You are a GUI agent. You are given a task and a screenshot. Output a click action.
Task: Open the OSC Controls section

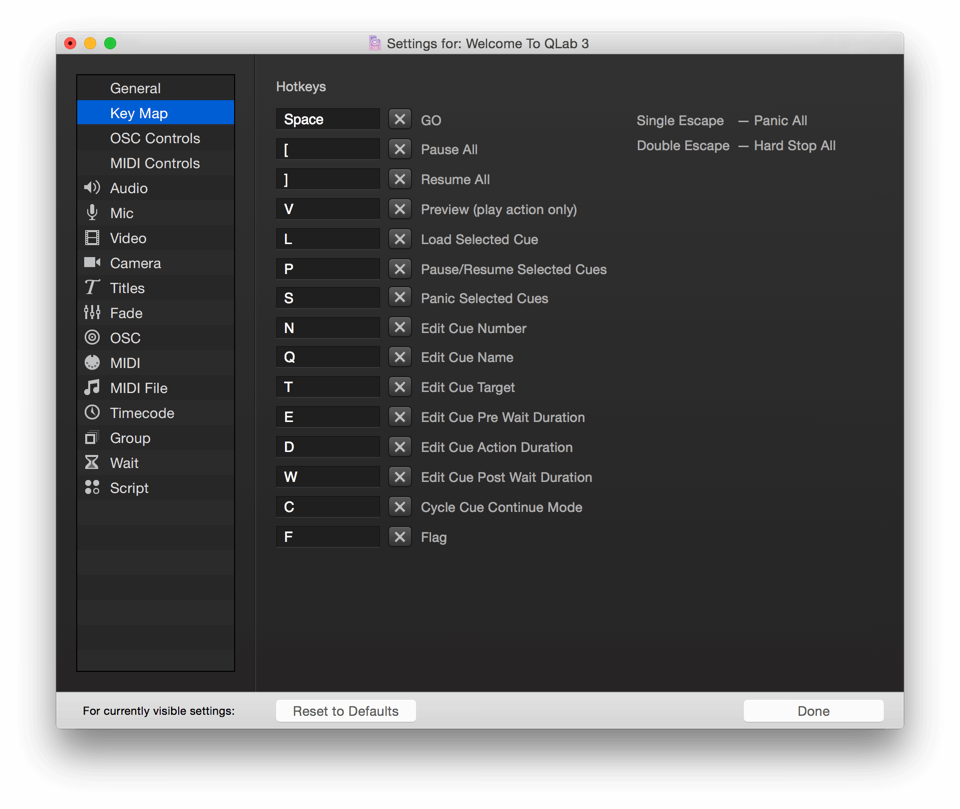155,138
